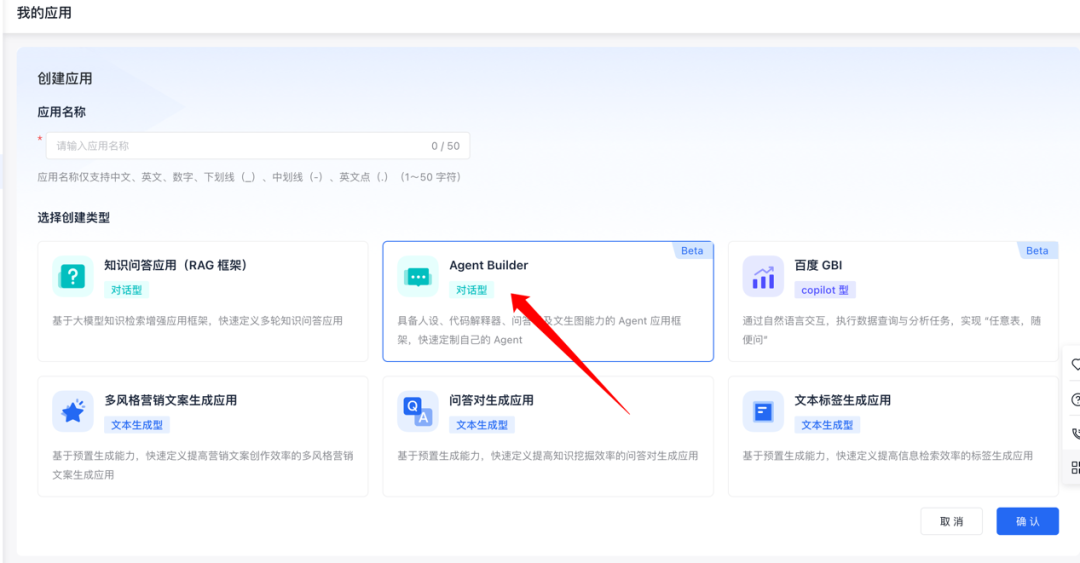
Task: Click the help question icon on right sidebar
Action: (1075, 400)
